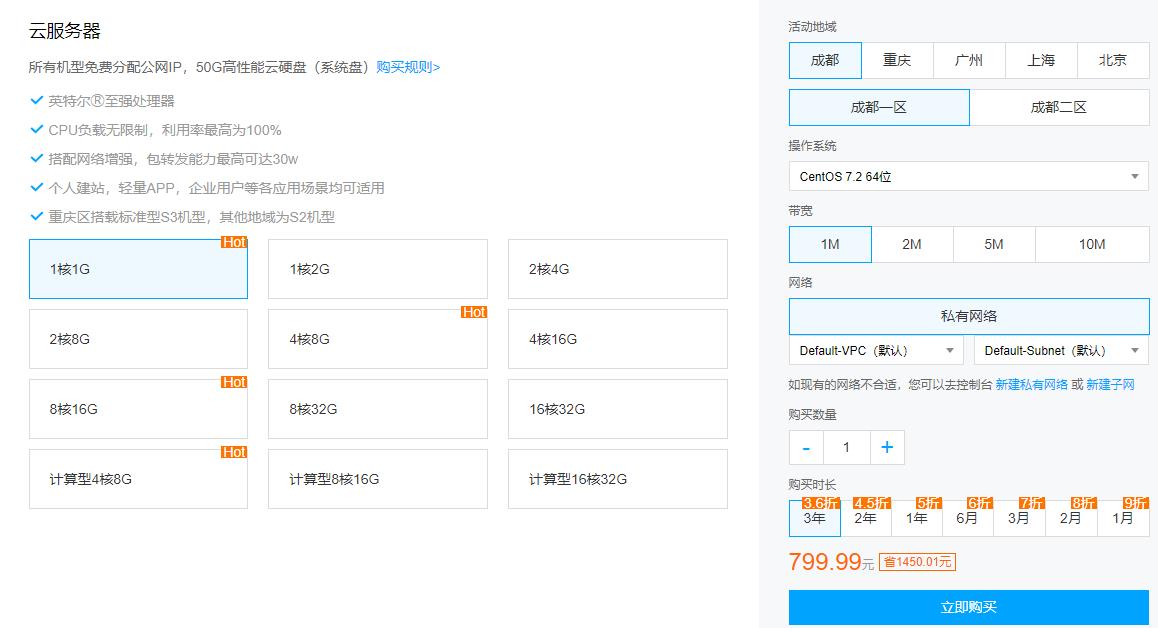Increase purchase quantity with plus button
The image size is (1158, 628).
point(887,448)
